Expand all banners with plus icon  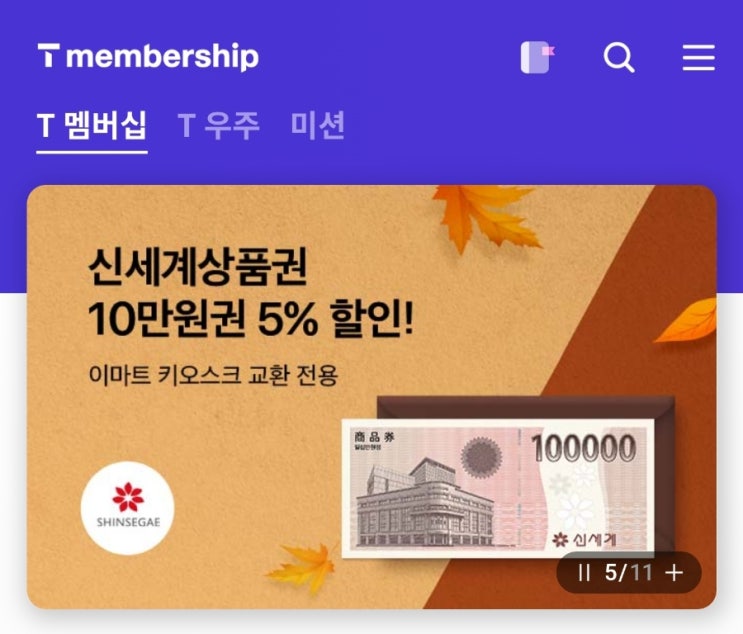pos(674,573)
